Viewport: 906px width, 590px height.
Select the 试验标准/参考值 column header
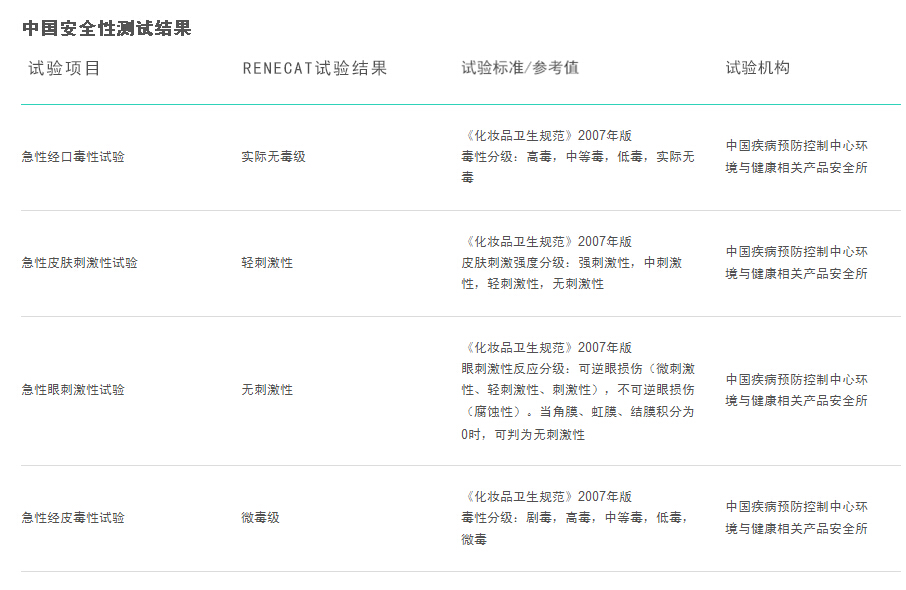pos(520,68)
